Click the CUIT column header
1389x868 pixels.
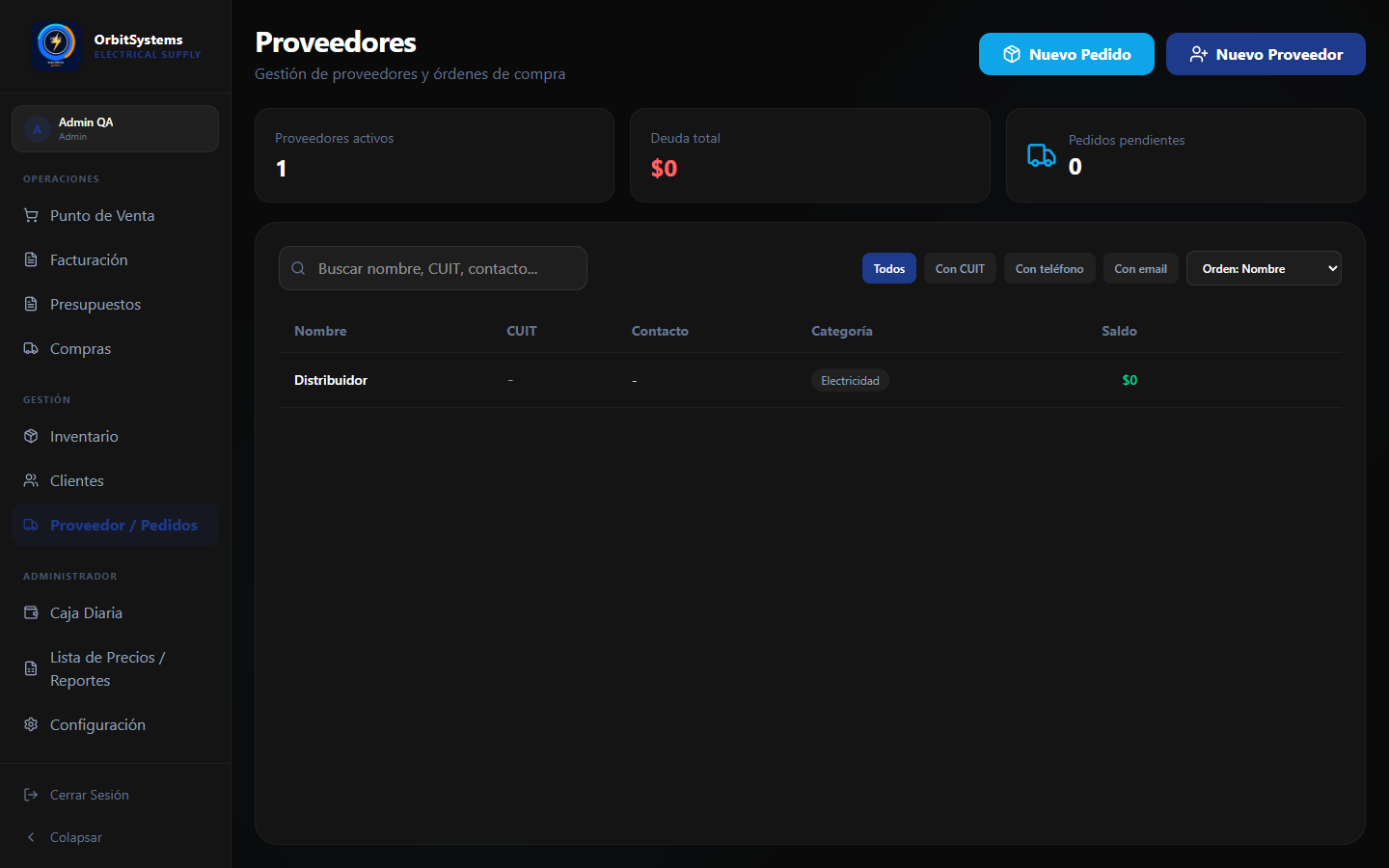[x=522, y=331]
